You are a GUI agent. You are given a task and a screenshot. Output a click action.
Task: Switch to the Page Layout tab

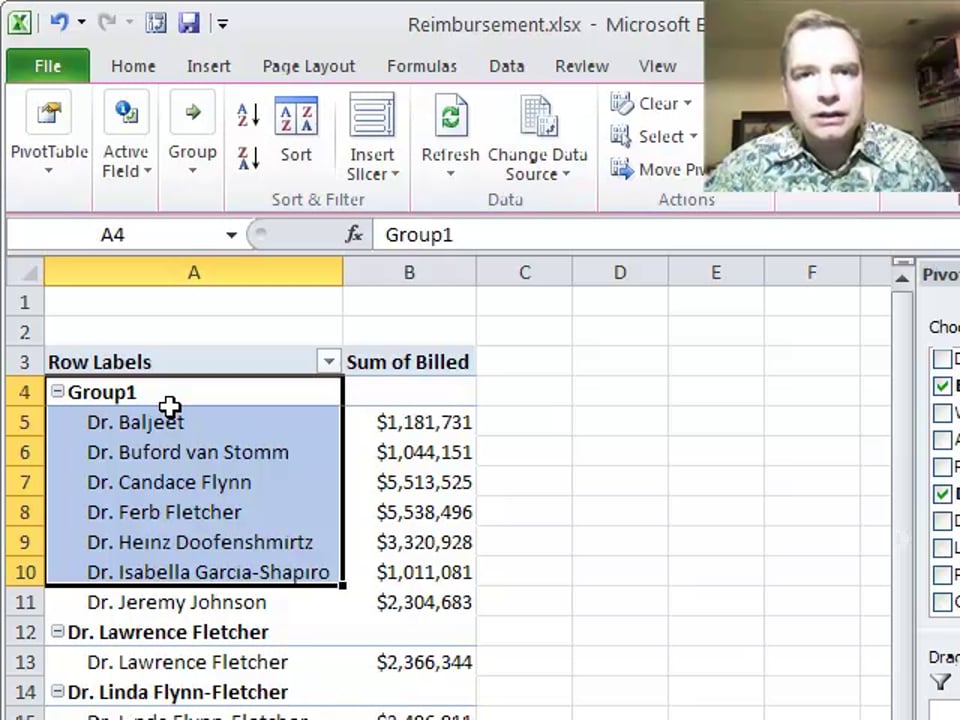pos(309,66)
